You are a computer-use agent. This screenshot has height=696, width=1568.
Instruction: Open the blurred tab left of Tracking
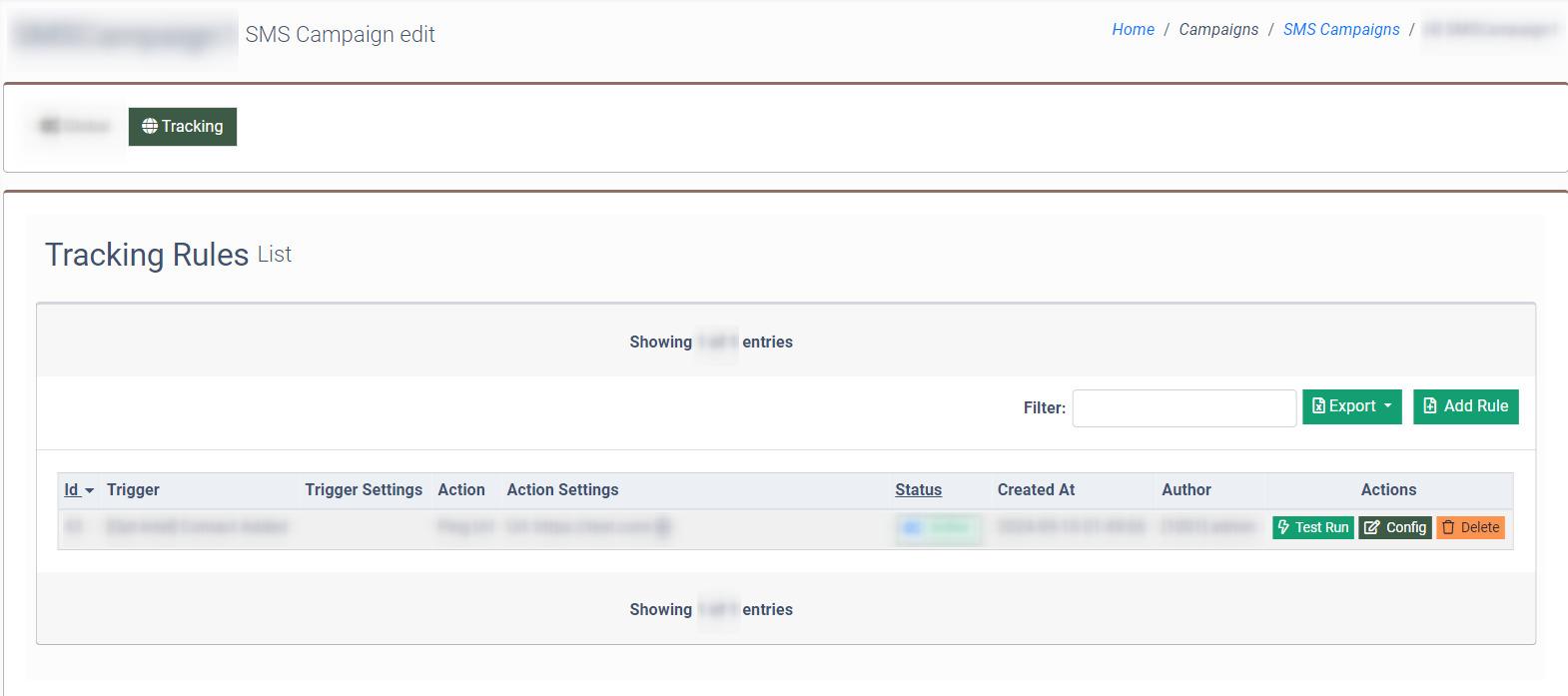click(75, 127)
